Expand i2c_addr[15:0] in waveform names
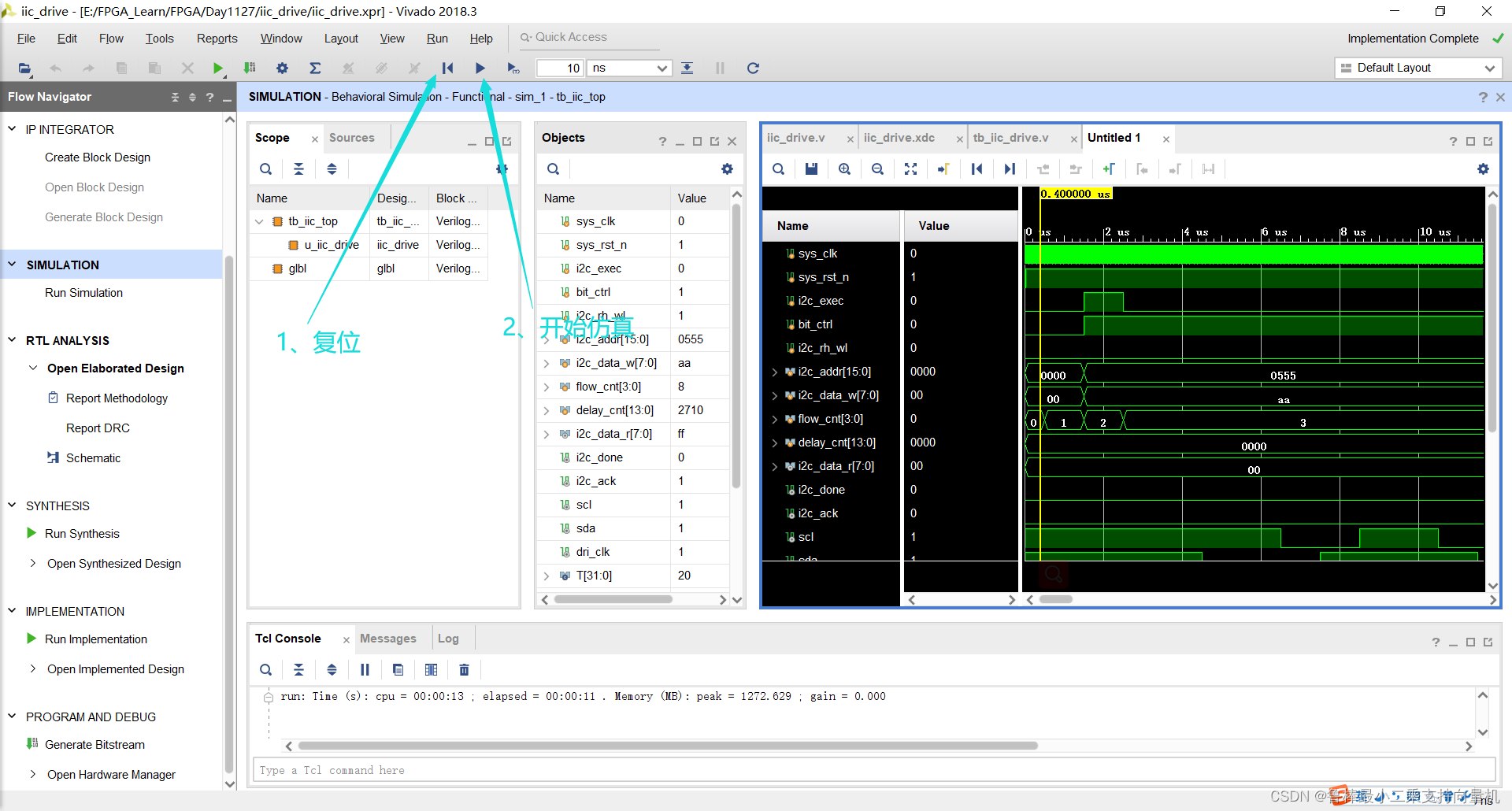Image resolution: width=1512 pixels, height=811 pixels. (775, 372)
